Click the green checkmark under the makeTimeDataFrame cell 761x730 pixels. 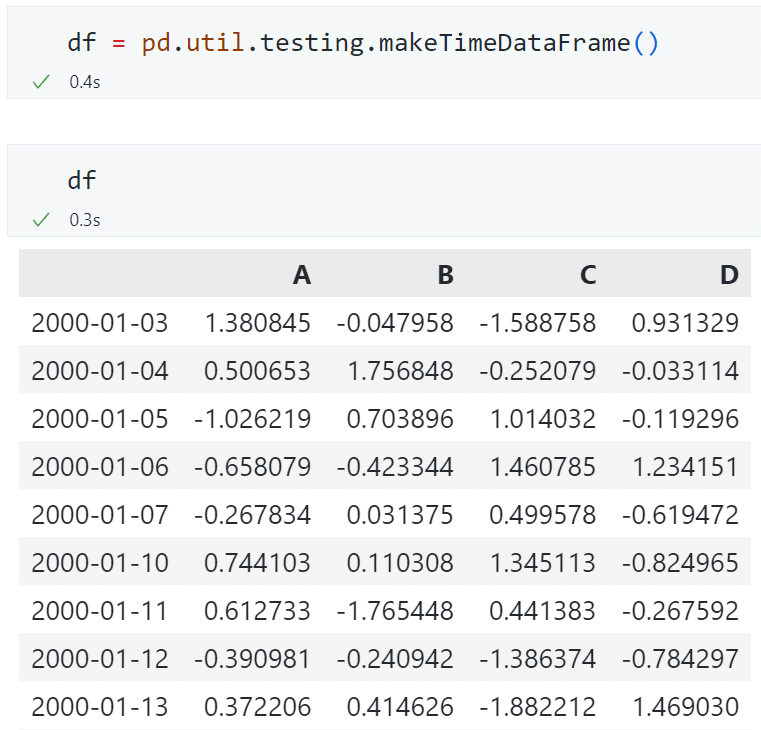point(41,82)
